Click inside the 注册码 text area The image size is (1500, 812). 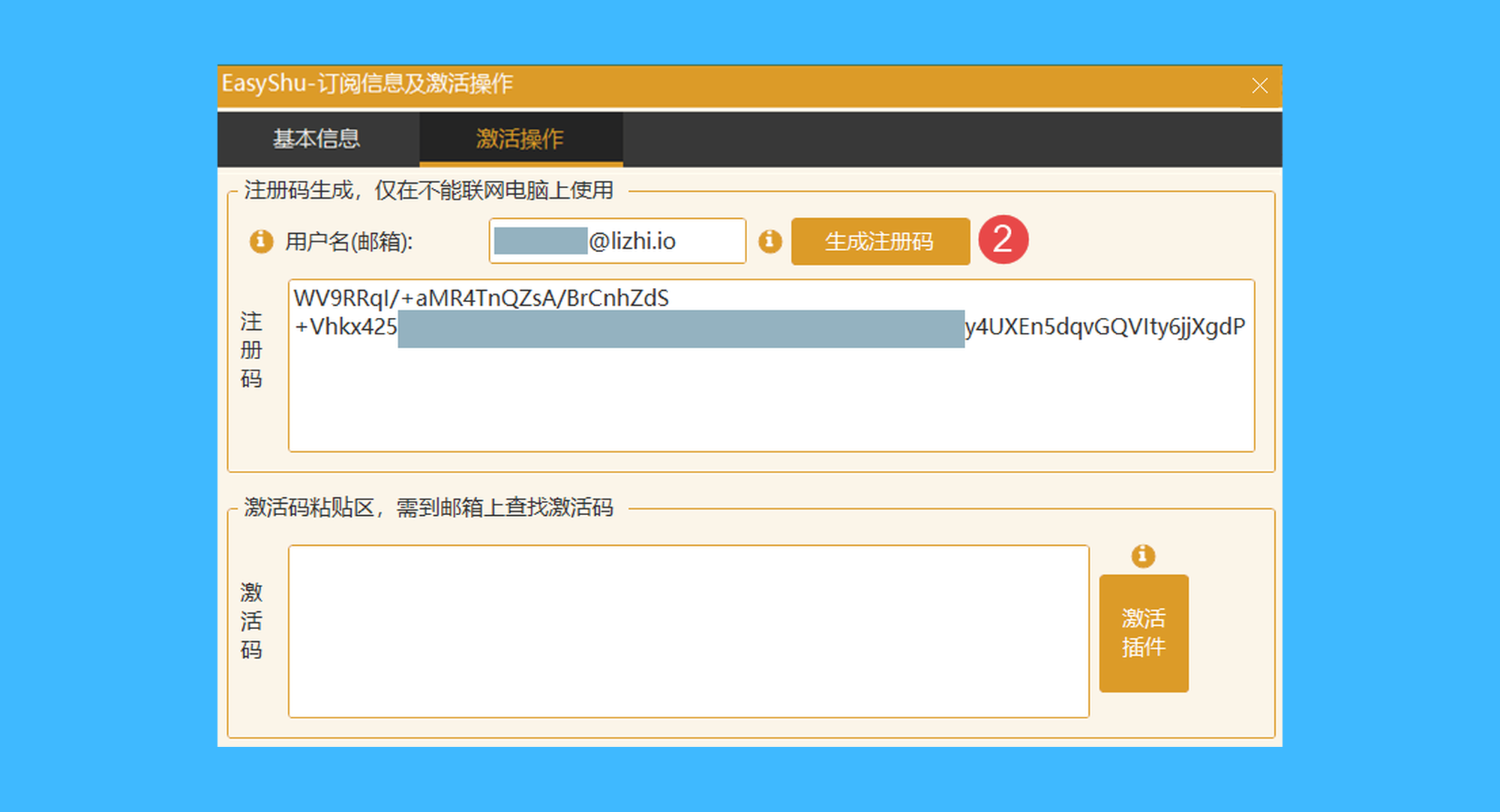(x=771, y=366)
